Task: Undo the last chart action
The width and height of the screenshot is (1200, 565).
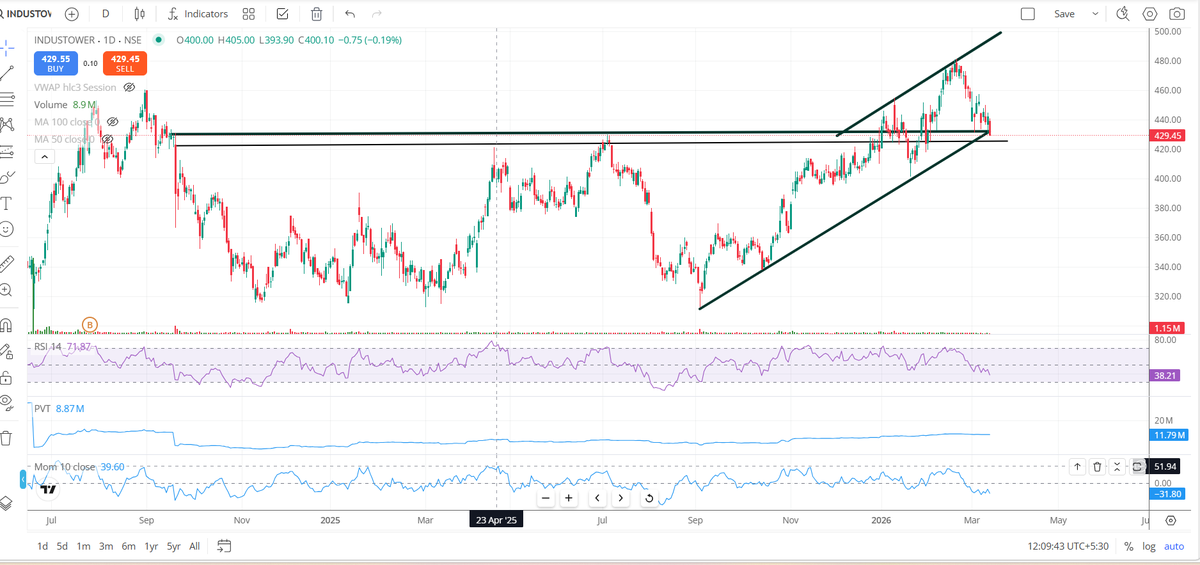Action: (x=350, y=14)
